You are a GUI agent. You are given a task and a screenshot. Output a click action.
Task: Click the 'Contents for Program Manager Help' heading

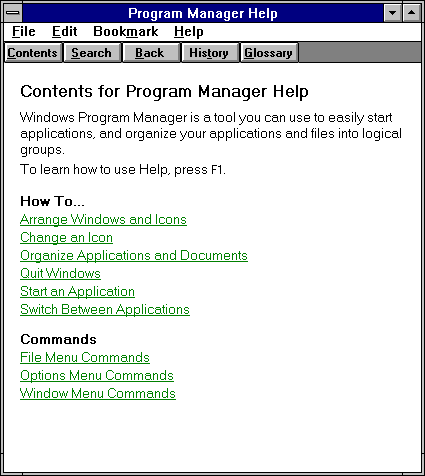click(164, 92)
